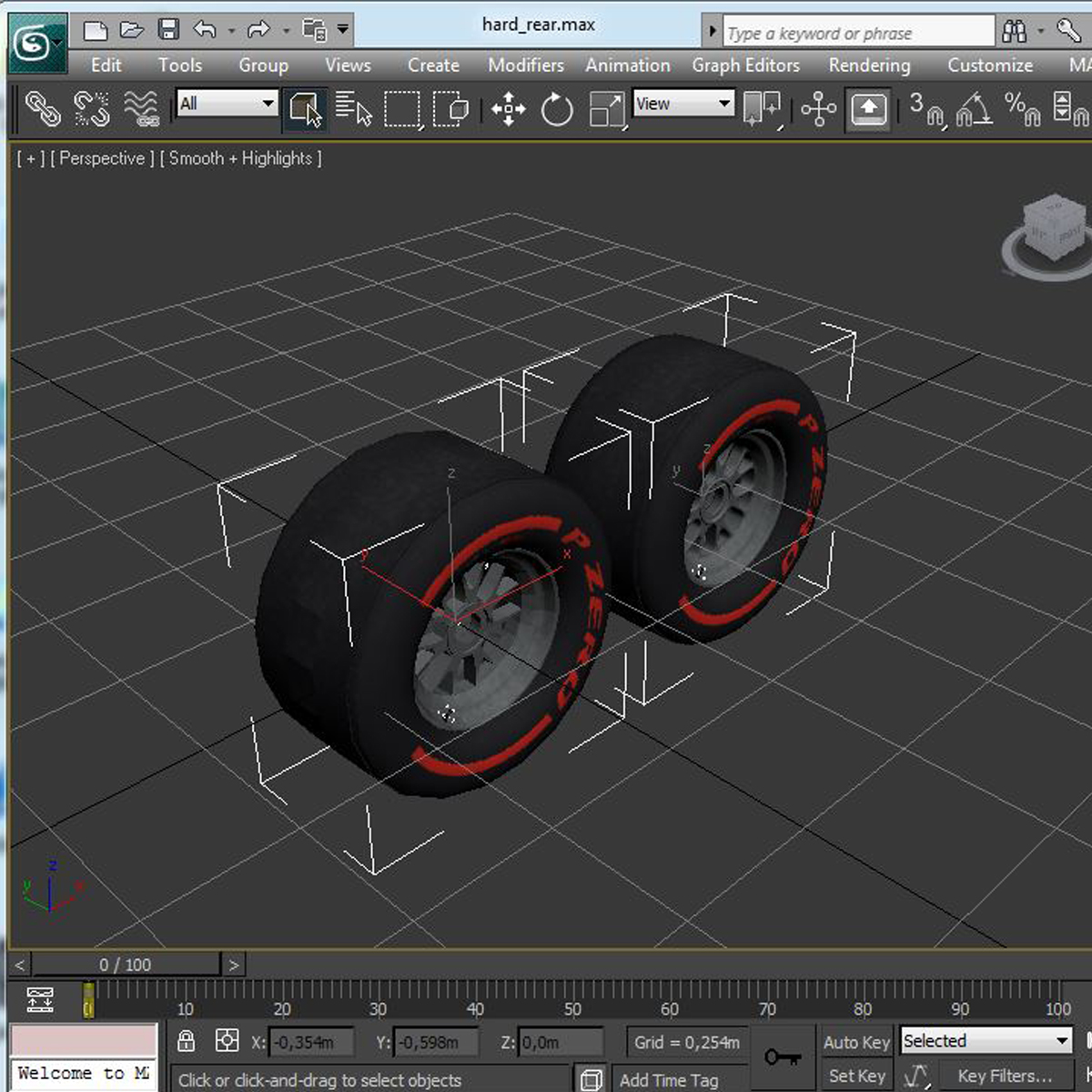Expand the search options arrow beside binoculars
The height and width of the screenshot is (1092, 1092).
1041,31
